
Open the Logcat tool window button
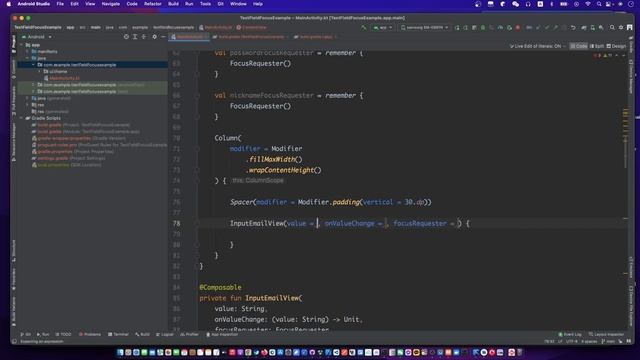tap(165, 334)
